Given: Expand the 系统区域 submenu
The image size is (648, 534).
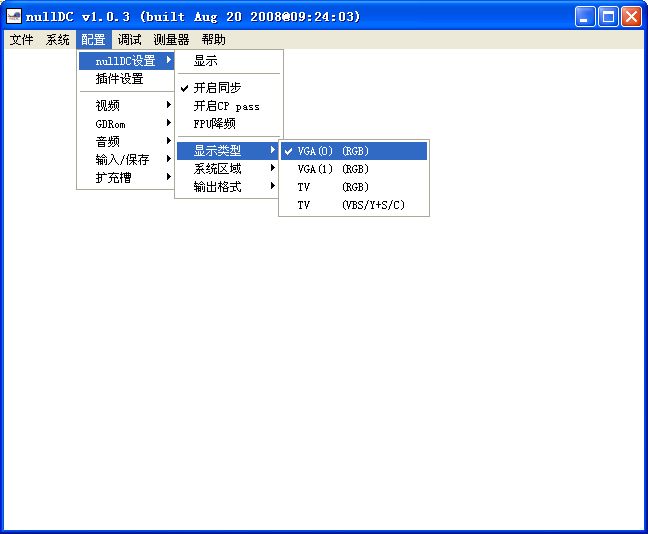Looking at the screenshot, I should click(x=227, y=169).
